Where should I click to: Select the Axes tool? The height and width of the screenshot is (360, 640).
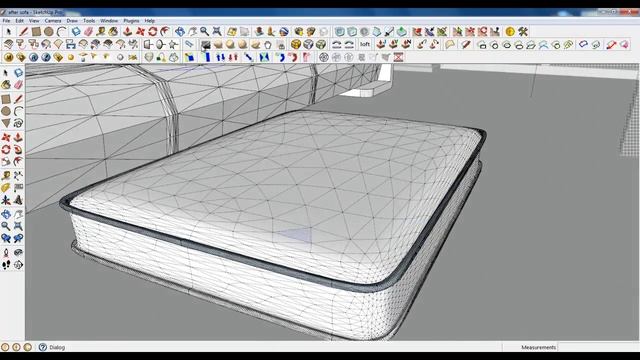coord(6,200)
